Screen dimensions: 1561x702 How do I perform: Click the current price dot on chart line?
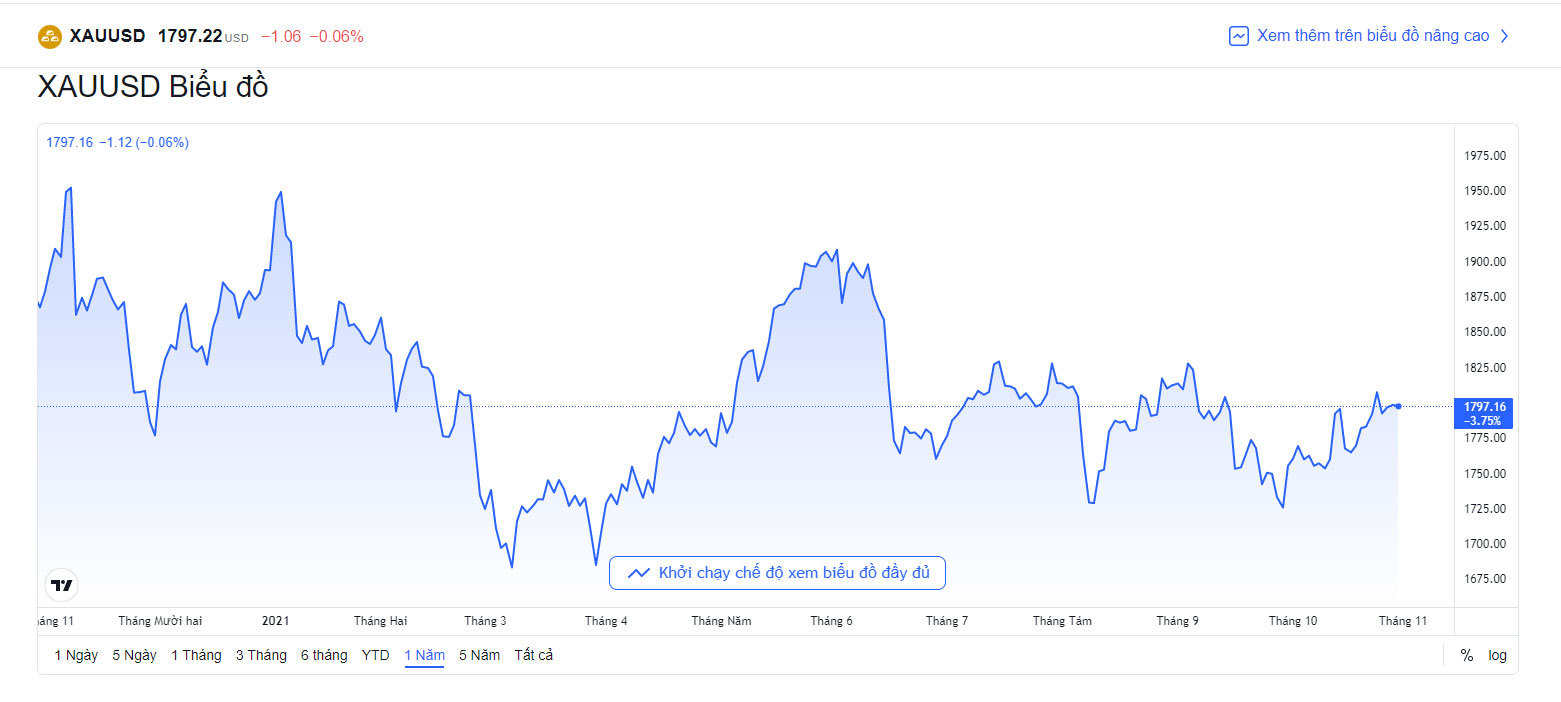[1398, 406]
